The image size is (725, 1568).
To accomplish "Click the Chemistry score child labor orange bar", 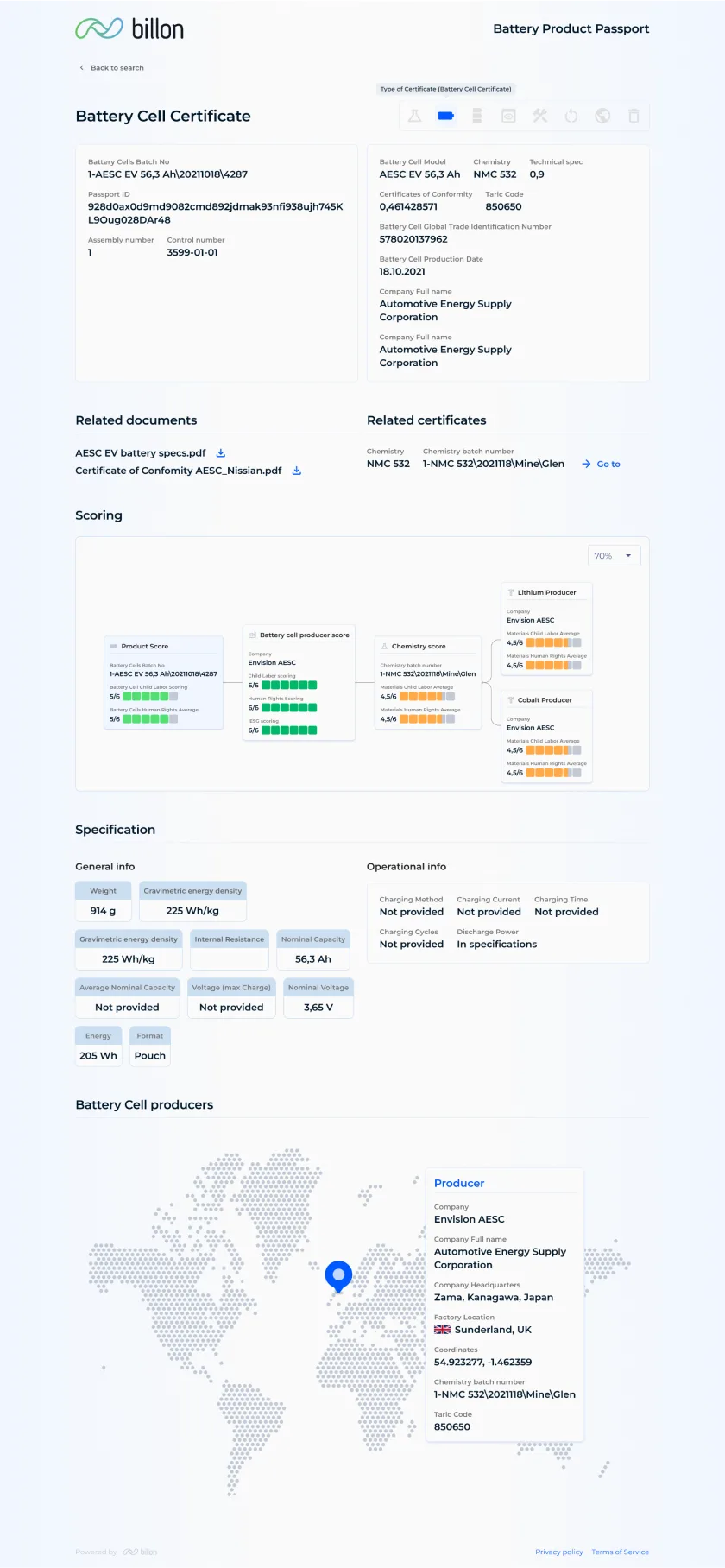I will tap(426, 696).
